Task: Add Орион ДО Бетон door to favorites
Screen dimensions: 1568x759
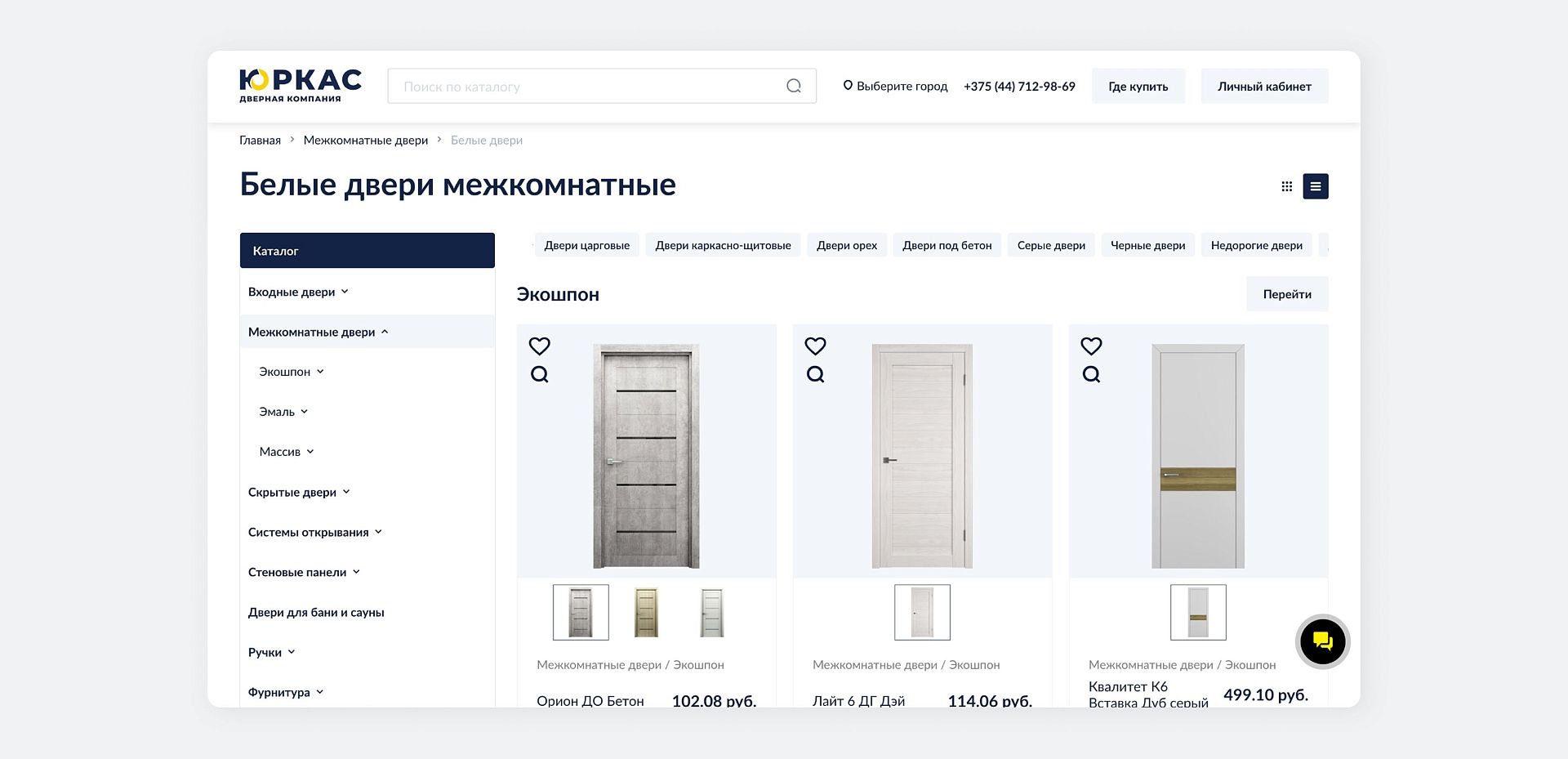Action: pyautogui.click(x=539, y=346)
